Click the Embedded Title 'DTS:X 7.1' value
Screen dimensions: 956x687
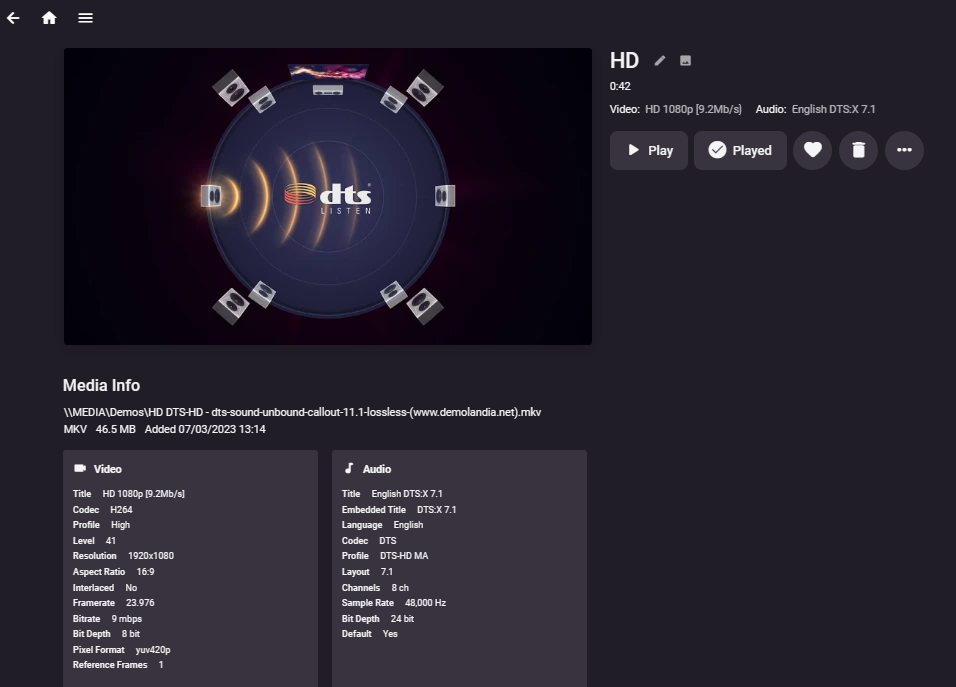pyautogui.click(x=437, y=510)
